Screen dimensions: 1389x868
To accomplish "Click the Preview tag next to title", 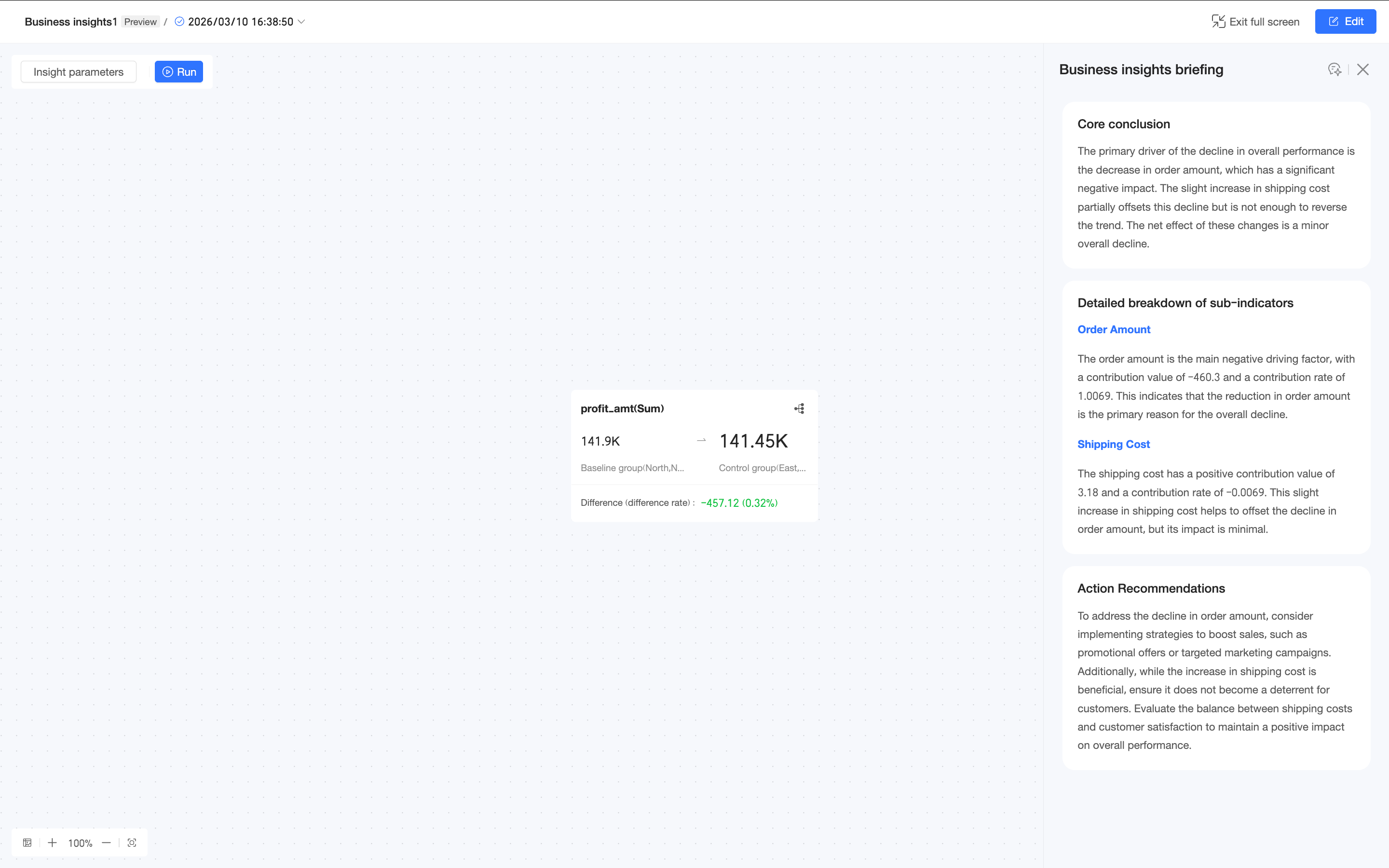I will (x=140, y=22).
